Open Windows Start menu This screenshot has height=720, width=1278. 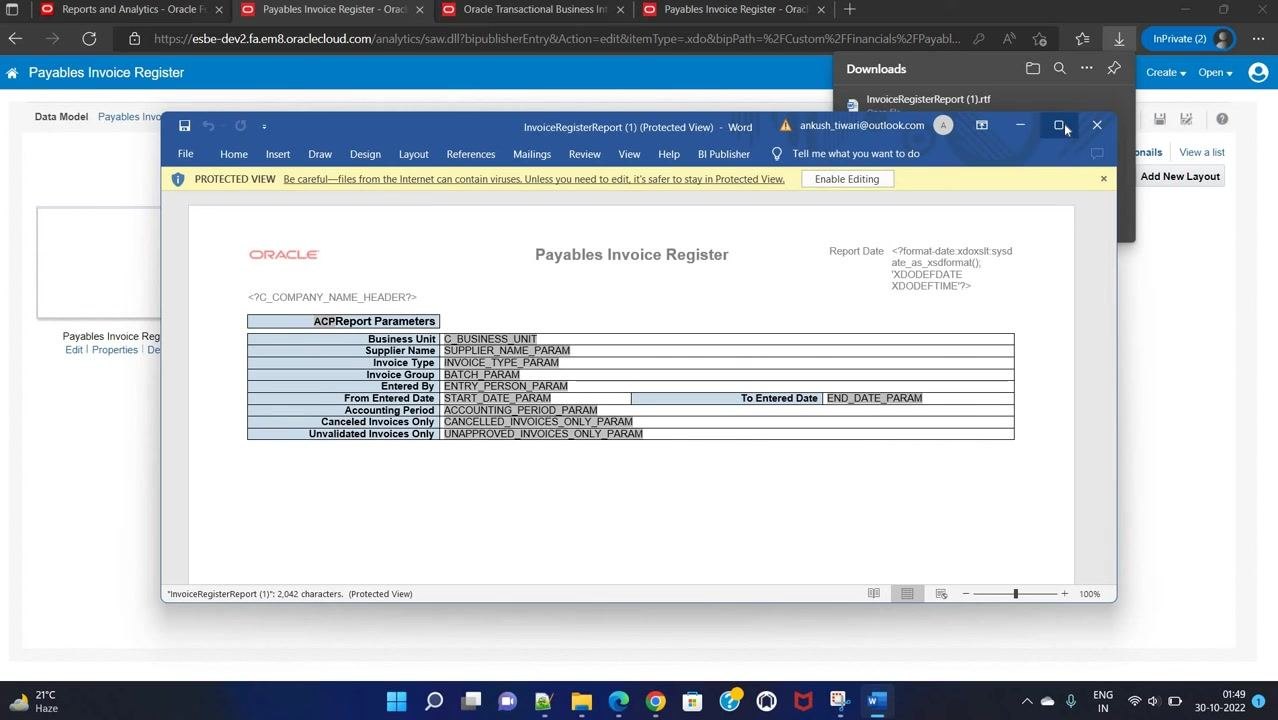pyautogui.click(x=397, y=701)
